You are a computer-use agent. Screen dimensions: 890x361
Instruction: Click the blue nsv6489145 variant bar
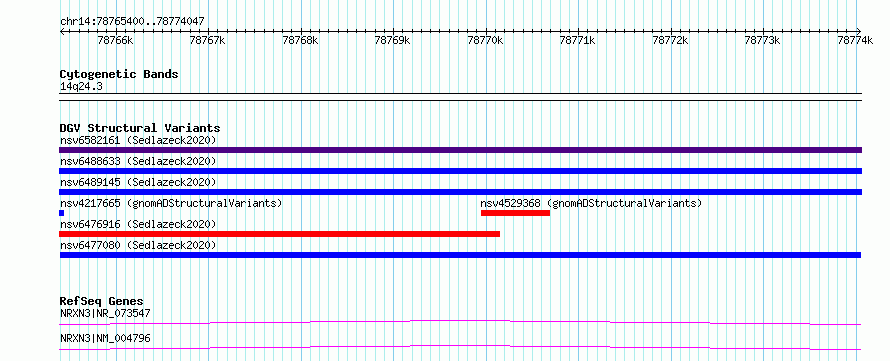460,192
